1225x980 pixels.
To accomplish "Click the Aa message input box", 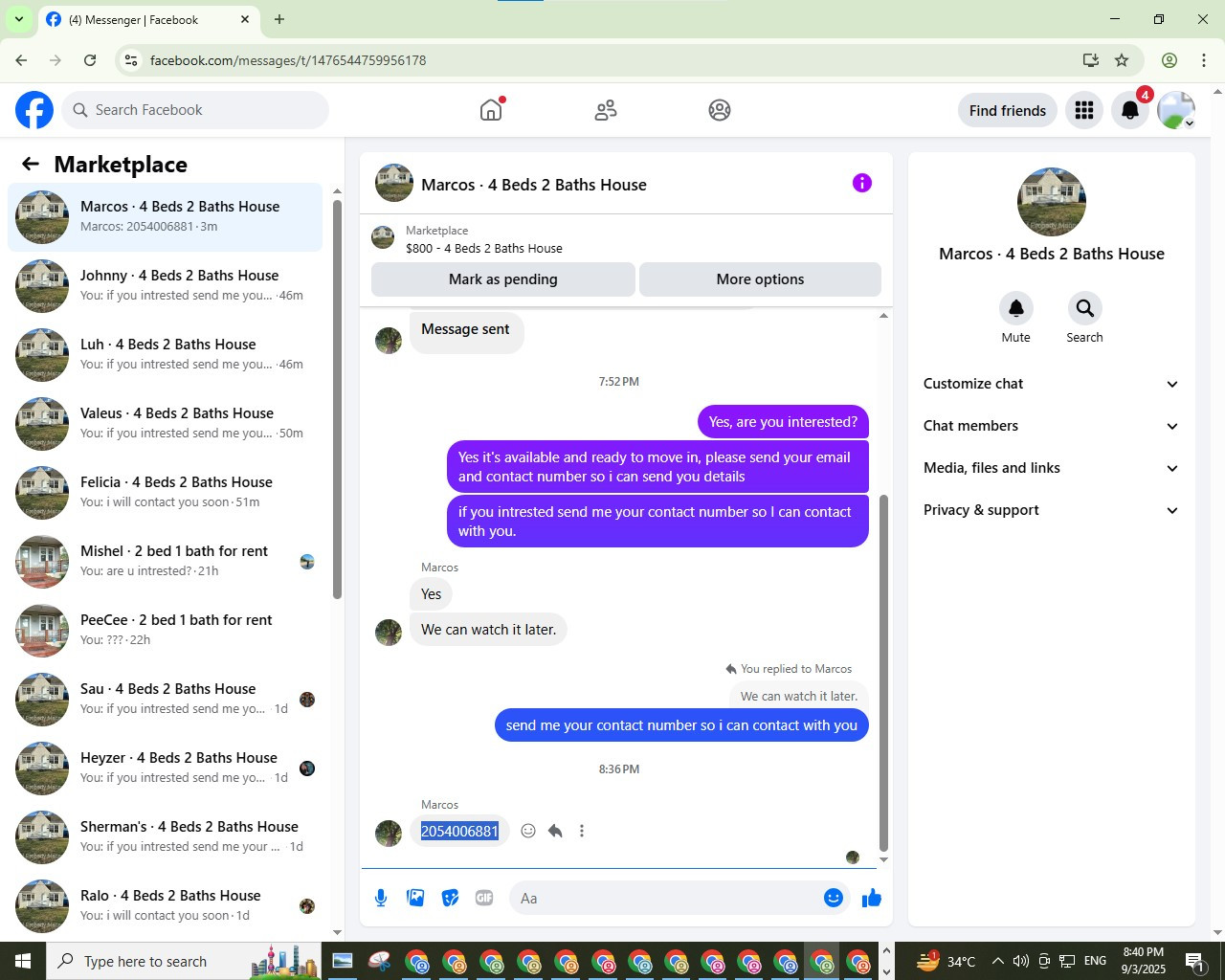I will point(666,898).
